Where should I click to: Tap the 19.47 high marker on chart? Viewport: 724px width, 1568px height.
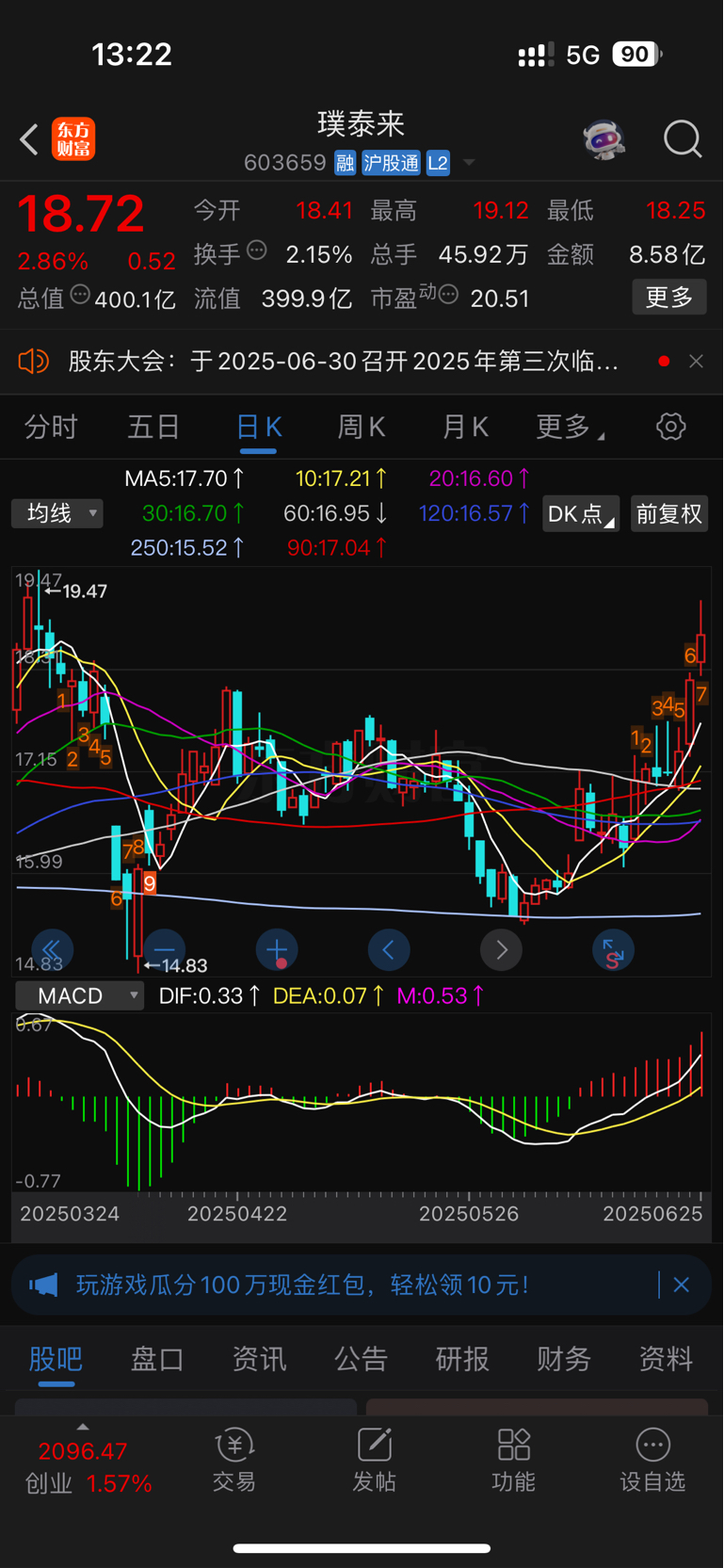click(75, 591)
